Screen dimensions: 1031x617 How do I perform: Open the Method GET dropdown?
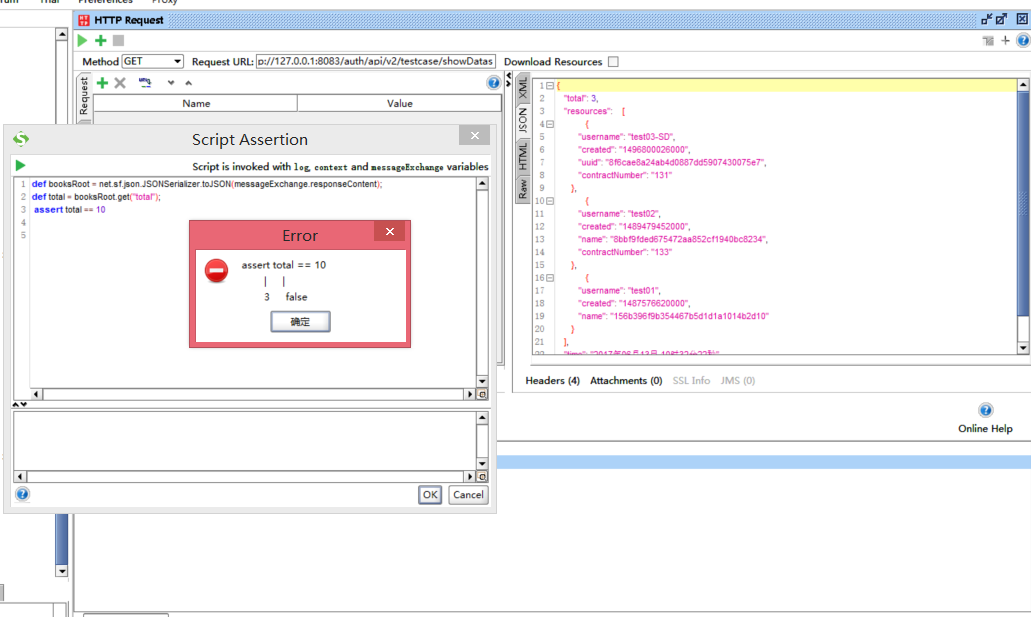tap(153, 61)
